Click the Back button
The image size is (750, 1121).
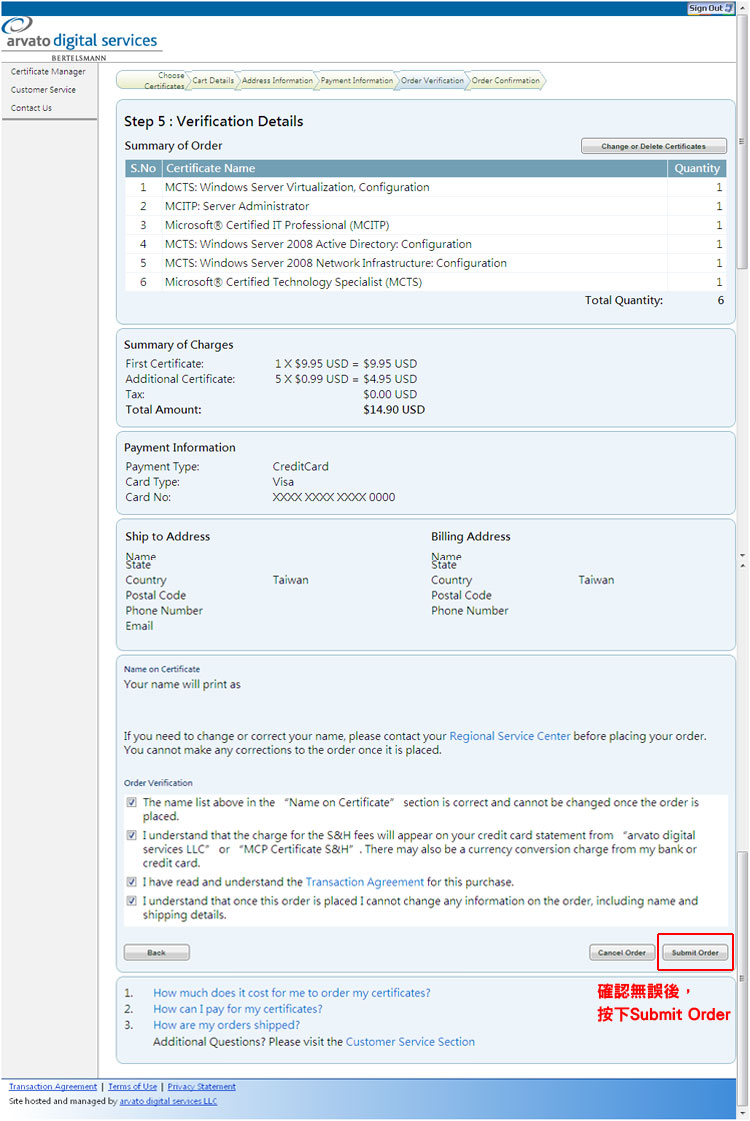point(157,952)
